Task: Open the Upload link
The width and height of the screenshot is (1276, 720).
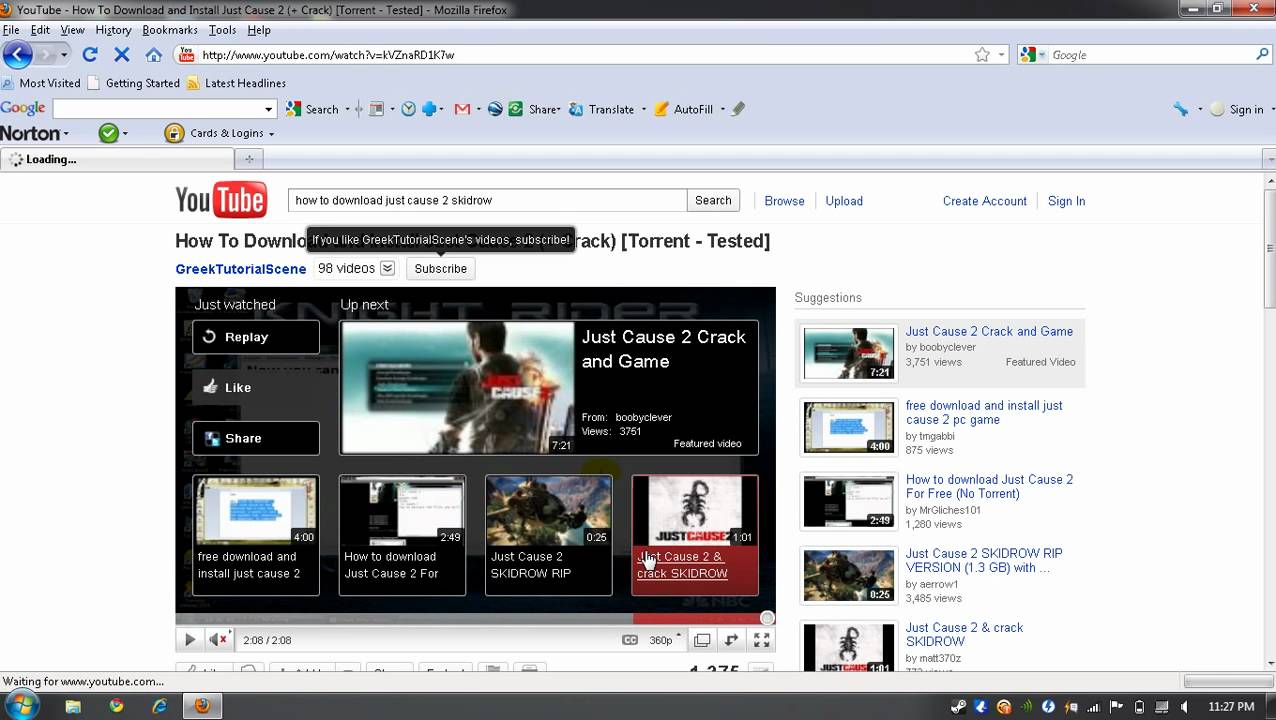Action: [844, 201]
